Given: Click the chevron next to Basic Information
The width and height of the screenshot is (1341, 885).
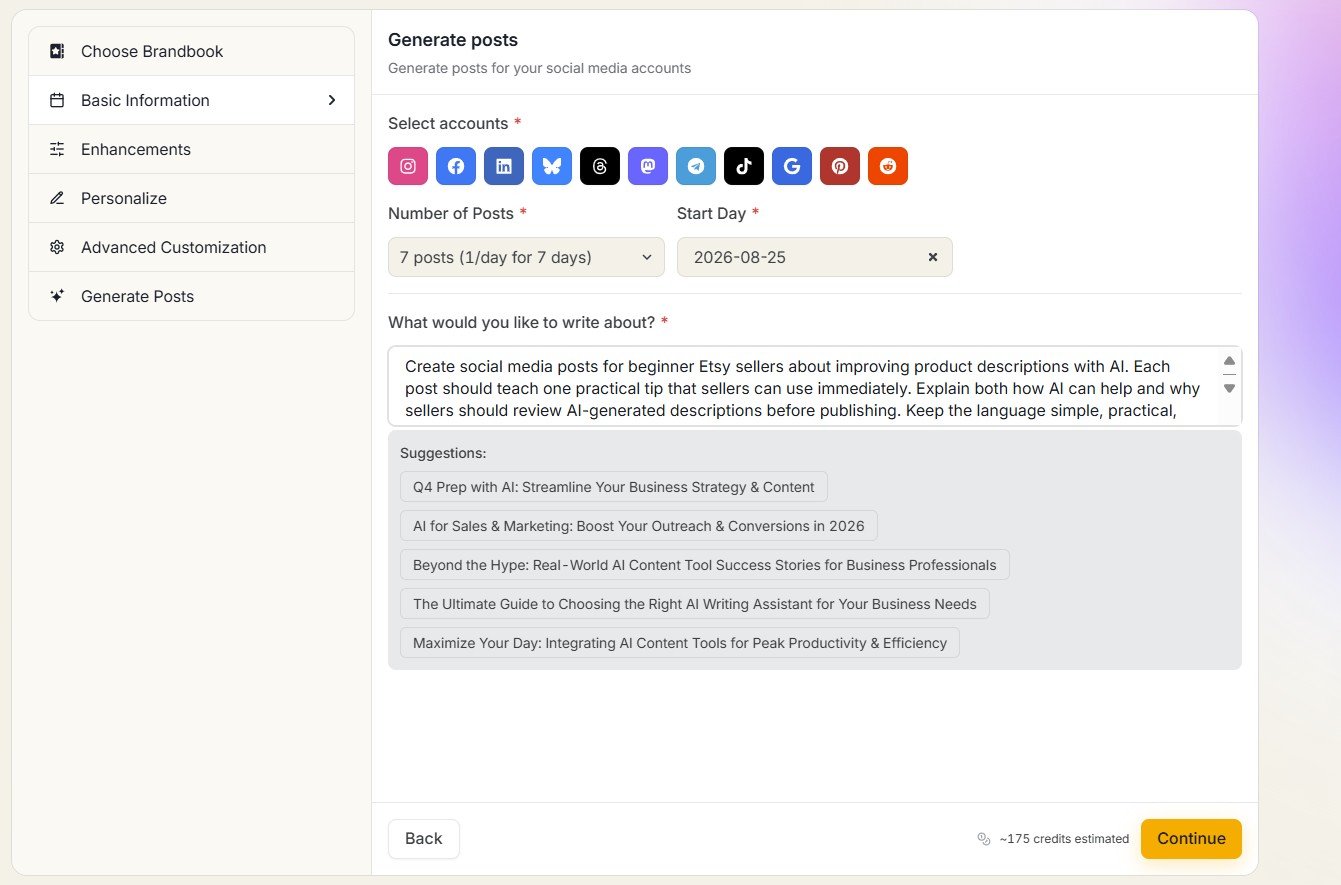Looking at the screenshot, I should 332,100.
